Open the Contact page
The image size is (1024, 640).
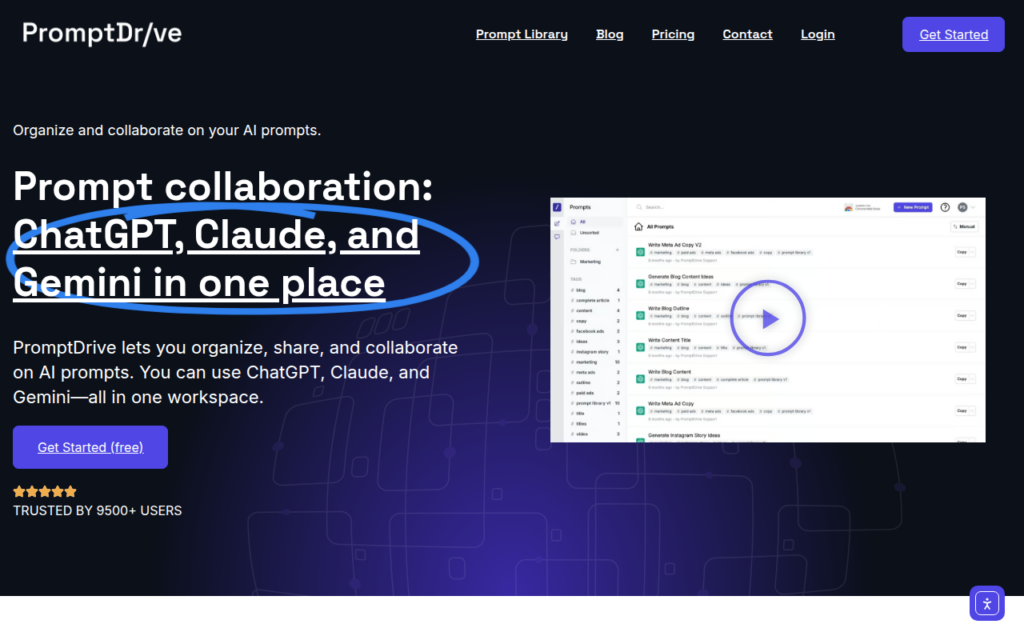[x=747, y=34]
